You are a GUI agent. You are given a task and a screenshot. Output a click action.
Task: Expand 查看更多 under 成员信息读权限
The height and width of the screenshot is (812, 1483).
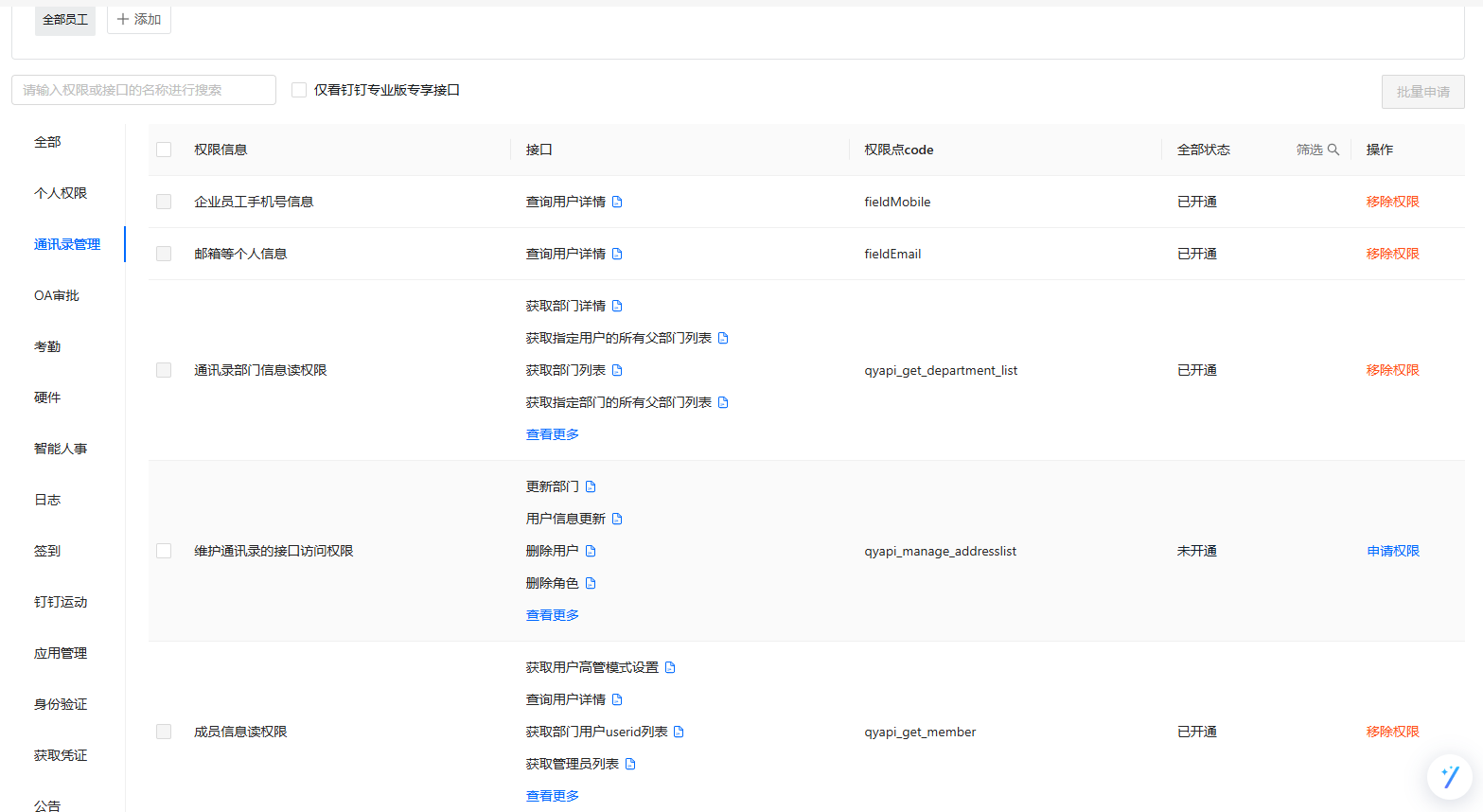coord(552,796)
